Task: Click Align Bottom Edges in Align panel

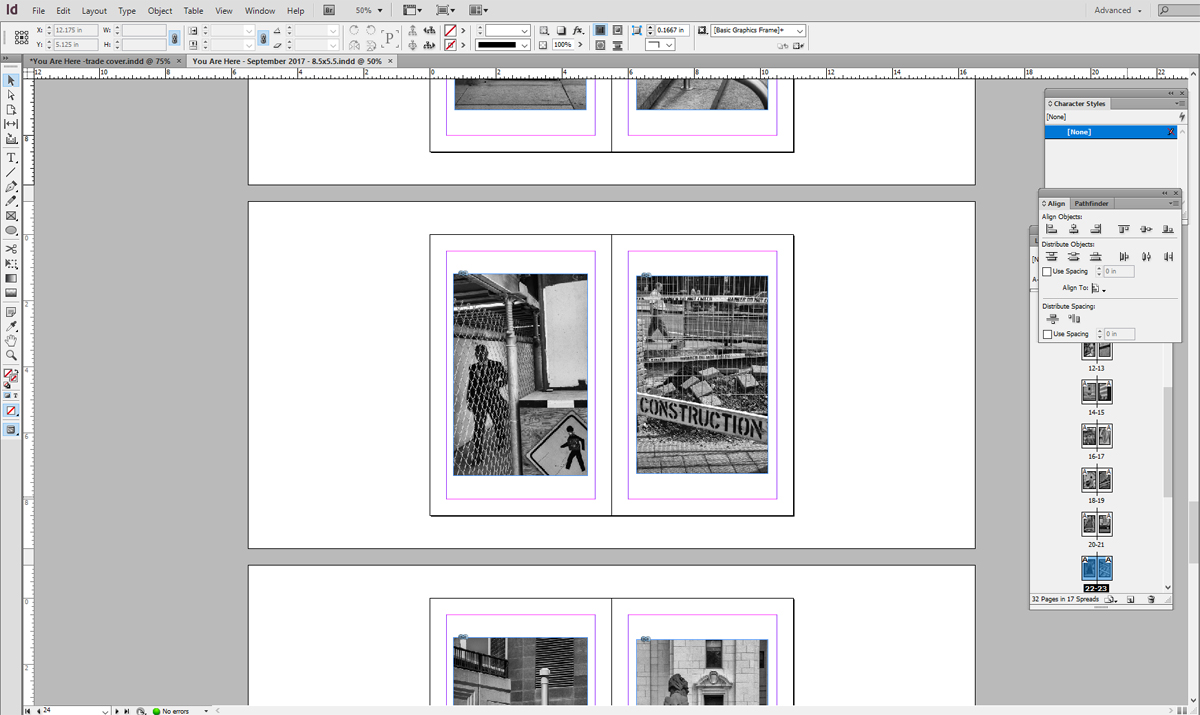Action: (x=1168, y=229)
